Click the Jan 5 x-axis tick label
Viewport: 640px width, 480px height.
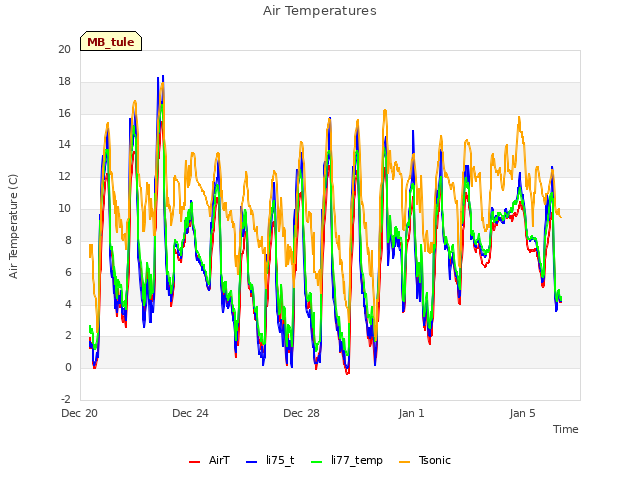(x=522, y=413)
